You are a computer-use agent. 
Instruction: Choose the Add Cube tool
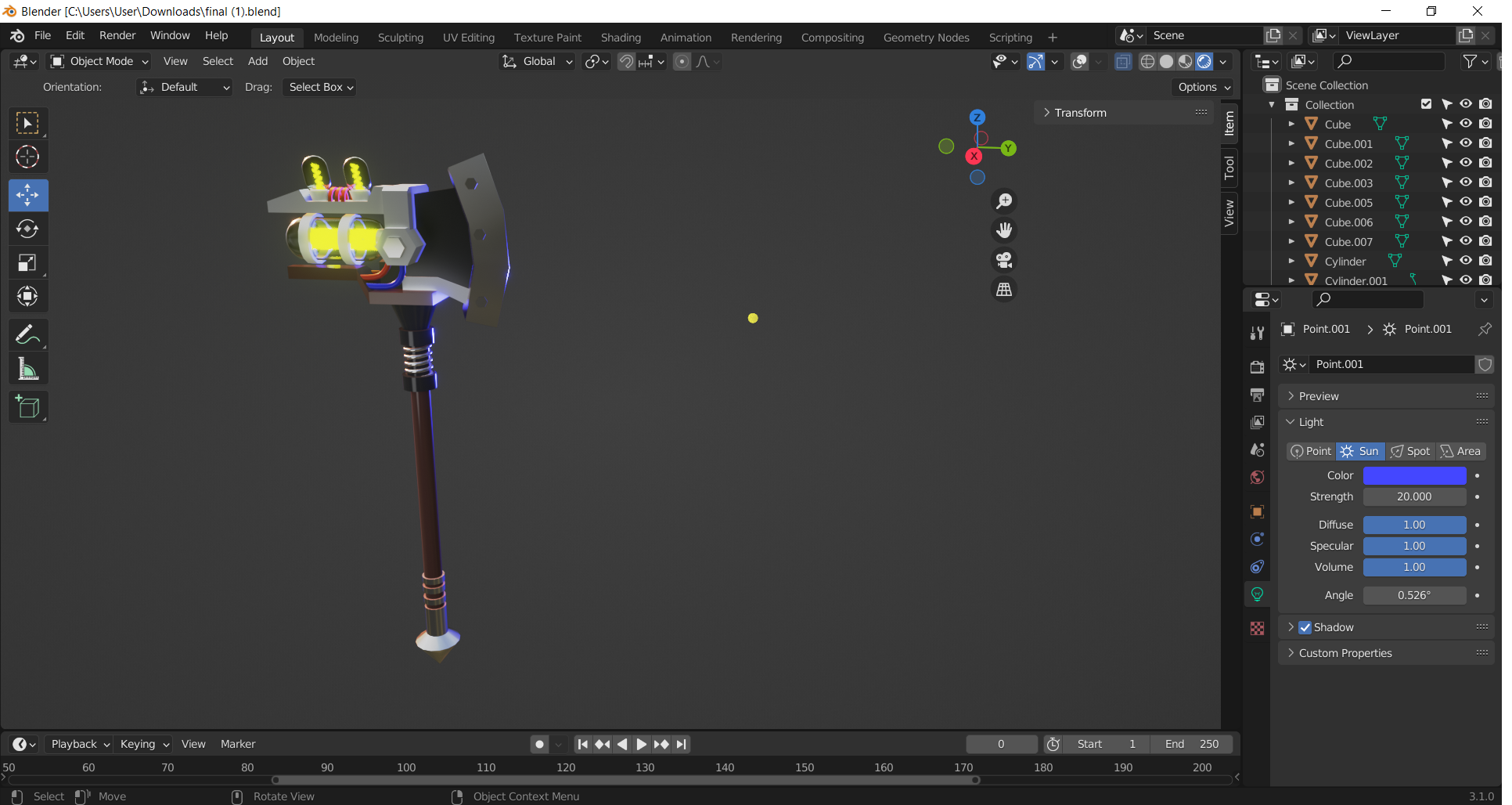28,406
